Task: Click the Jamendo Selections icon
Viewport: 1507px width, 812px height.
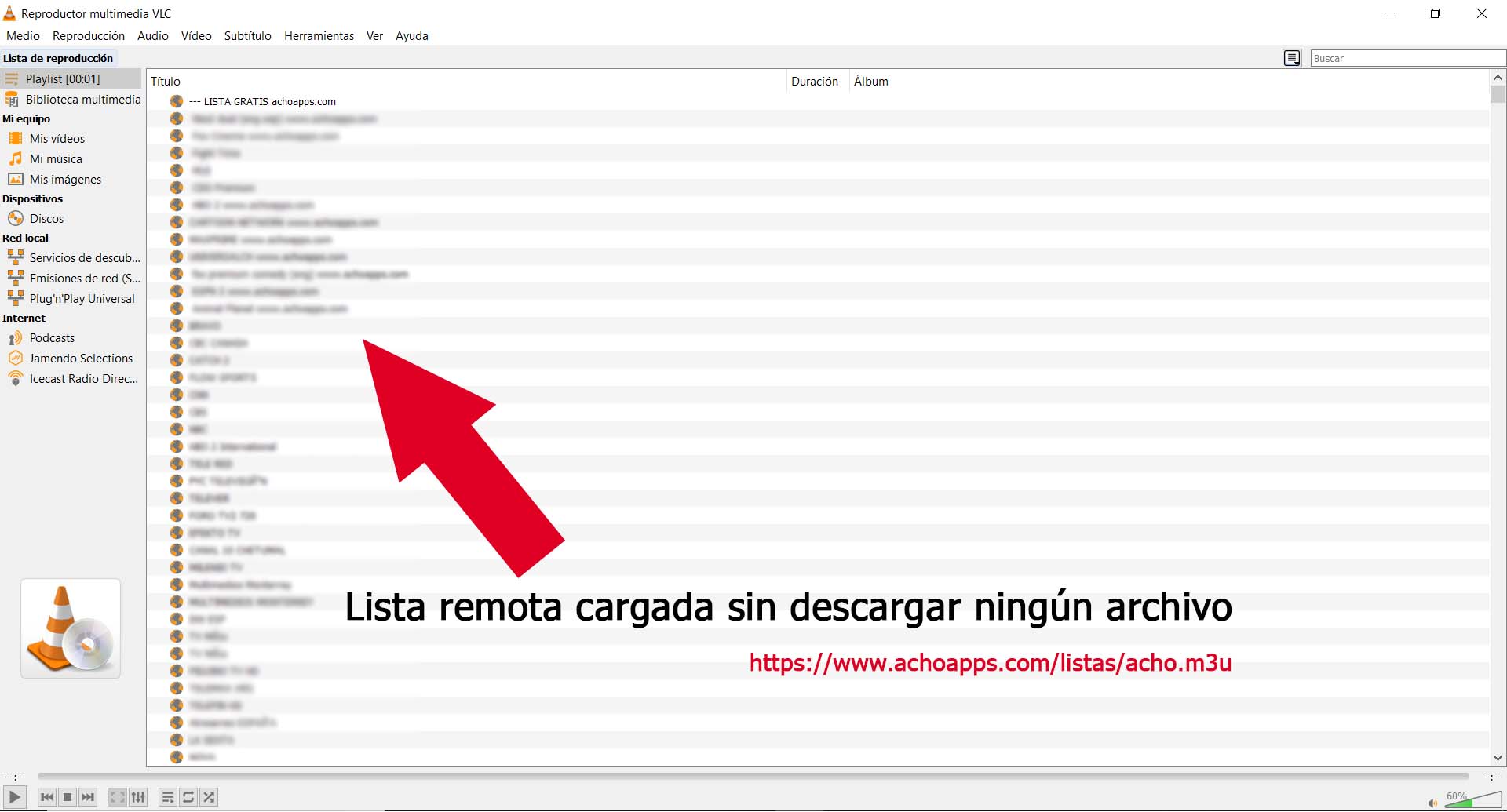Action: (16, 358)
